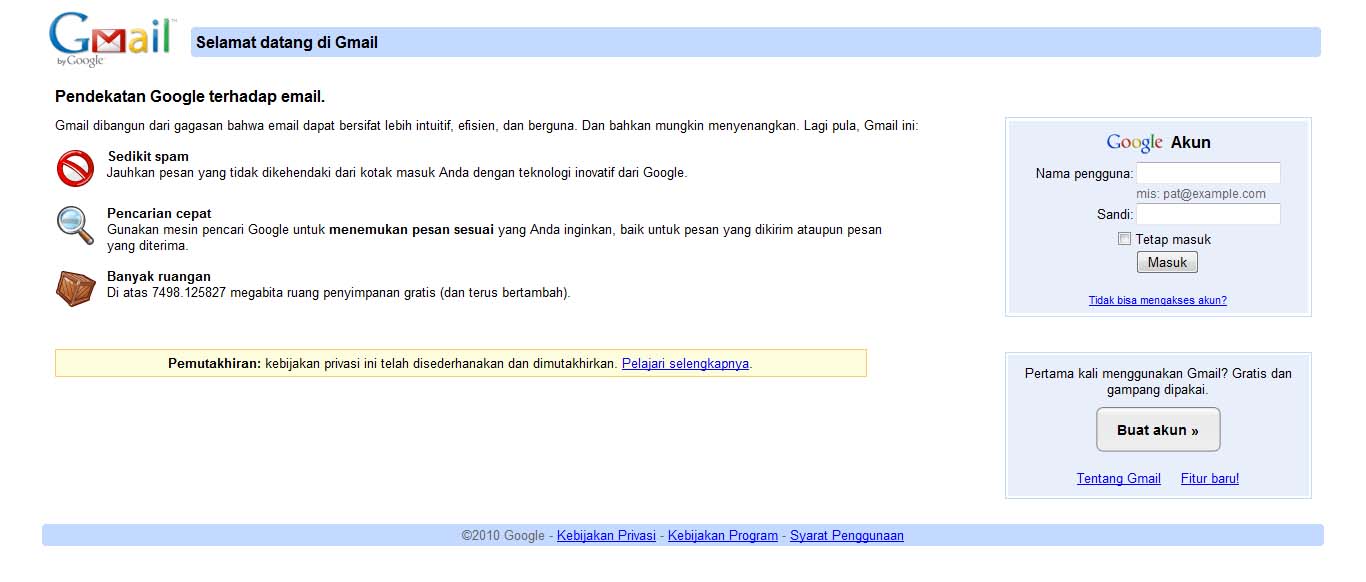Open 'Tidak bisa mengakses akun?' help link
Viewport: 1366px width, 582px height.
click(1156, 300)
